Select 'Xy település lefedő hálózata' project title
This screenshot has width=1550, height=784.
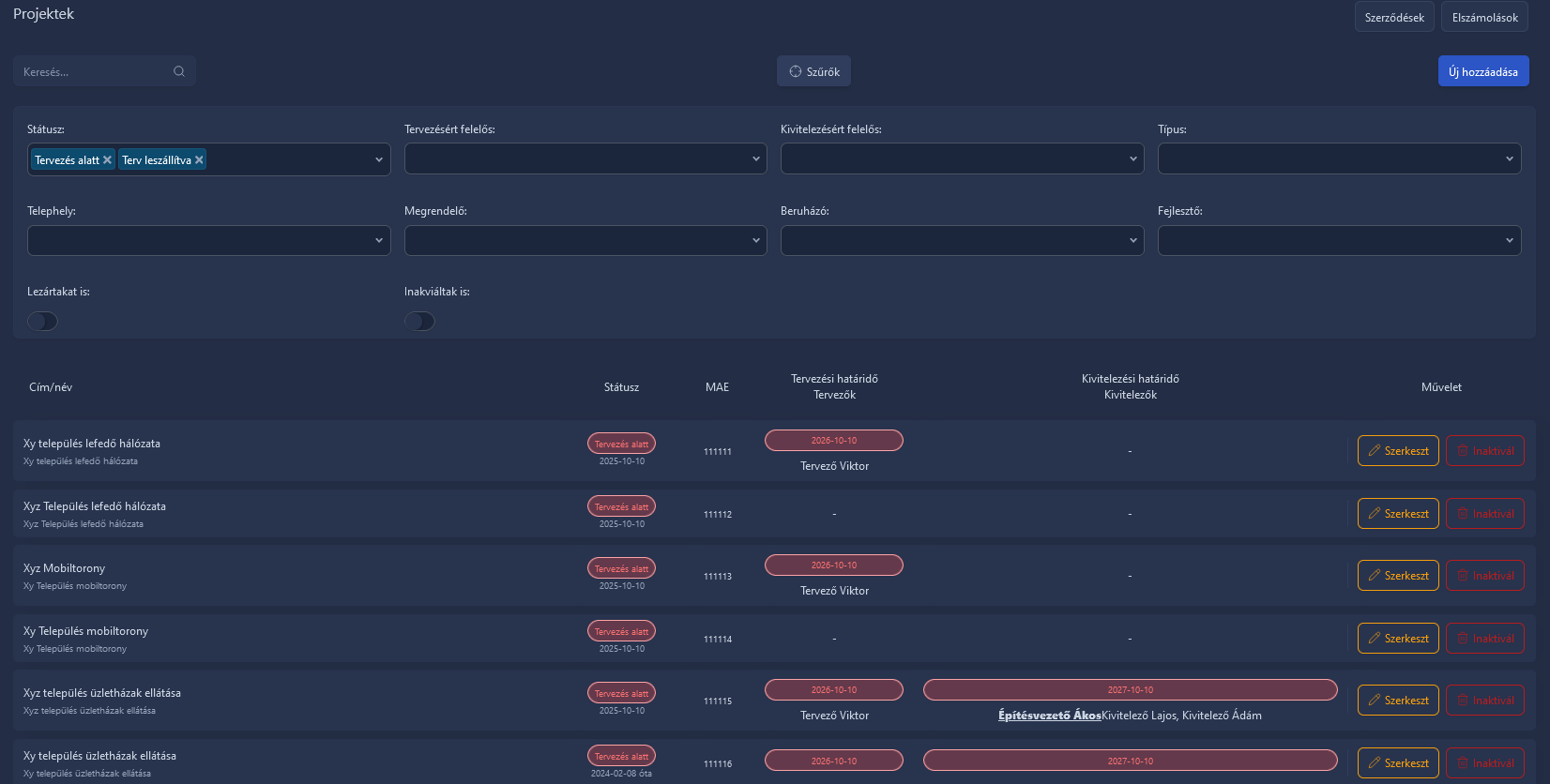pos(92,444)
